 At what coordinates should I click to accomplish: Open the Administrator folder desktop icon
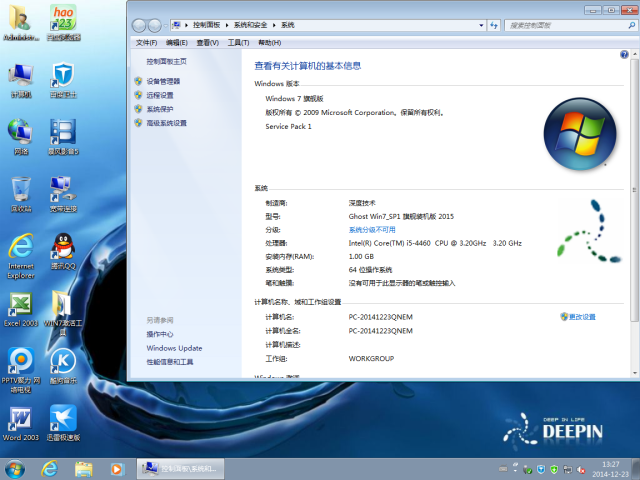(x=21, y=22)
